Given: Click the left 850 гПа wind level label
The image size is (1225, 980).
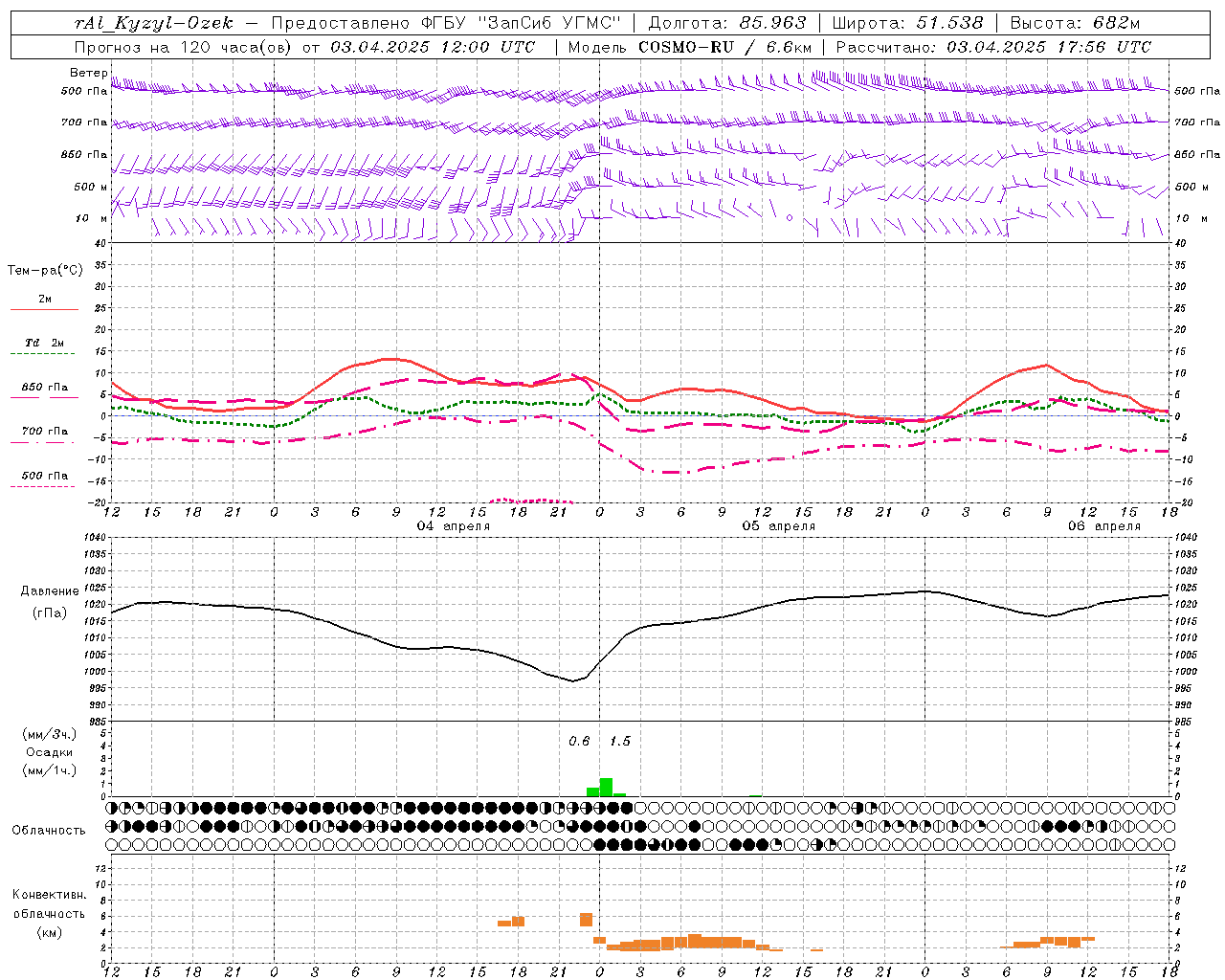Looking at the screenshot, I should 84,154.
